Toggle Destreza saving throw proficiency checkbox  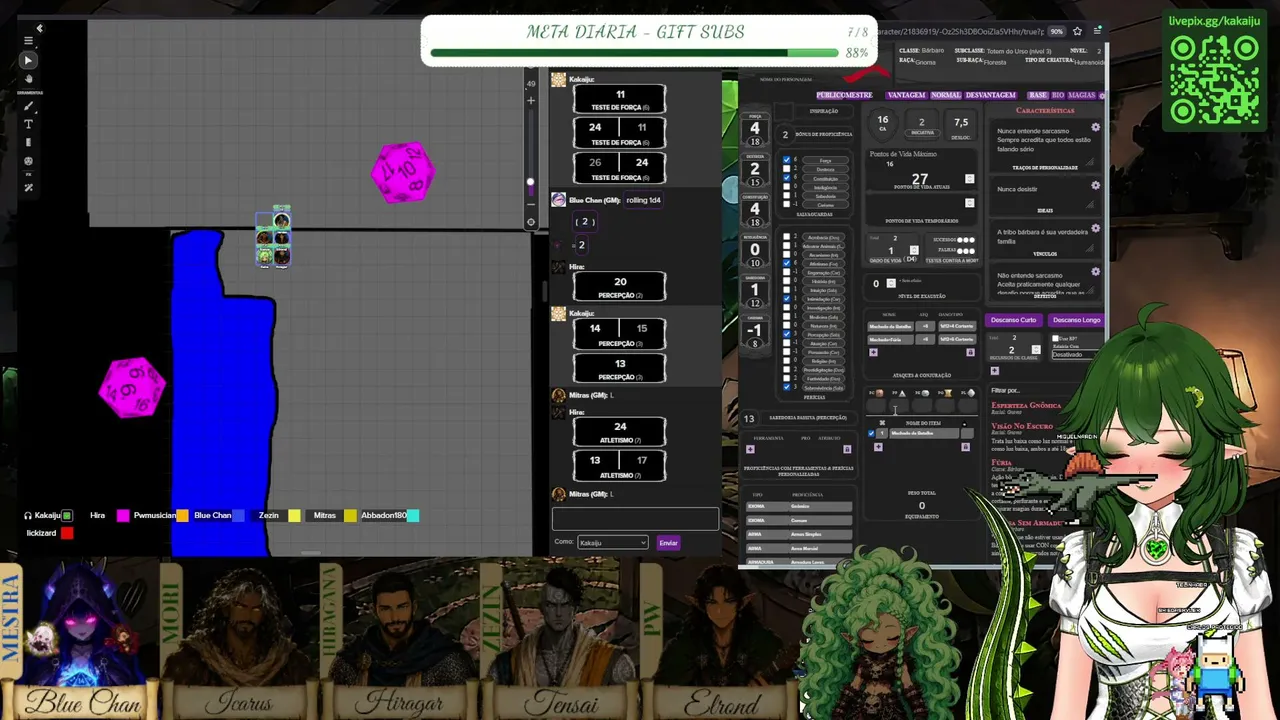point(787,169)
